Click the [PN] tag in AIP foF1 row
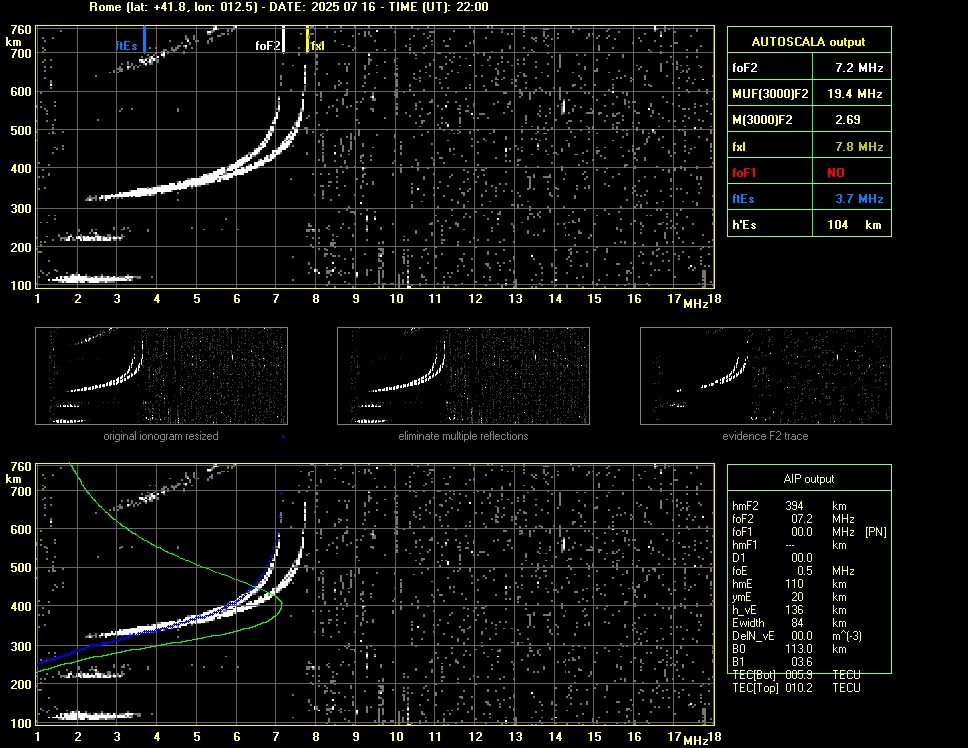Image resolution: width=968 pixels, height=748 pixels. coord(875,532)
